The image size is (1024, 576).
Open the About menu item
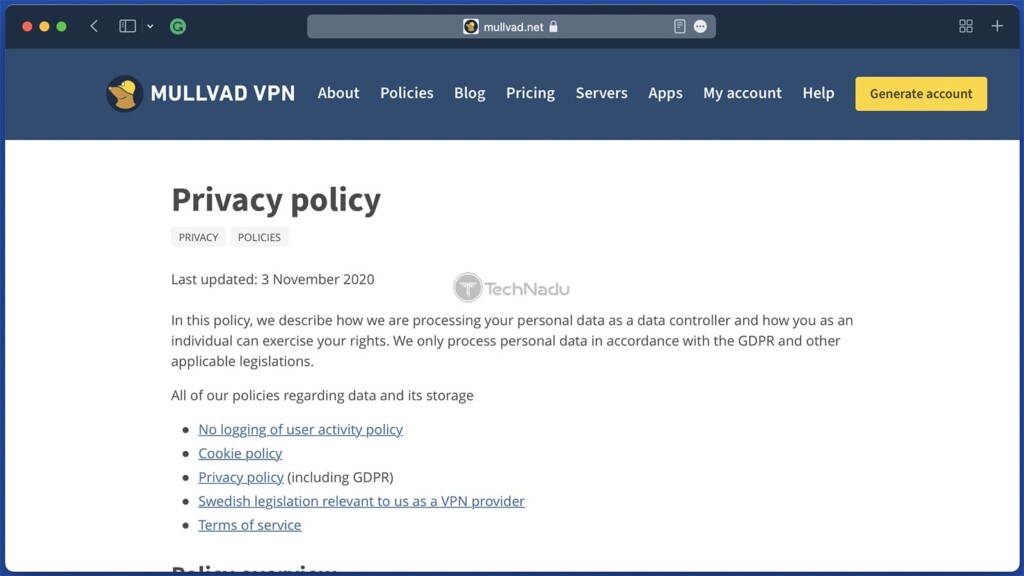tap(338, 93)
